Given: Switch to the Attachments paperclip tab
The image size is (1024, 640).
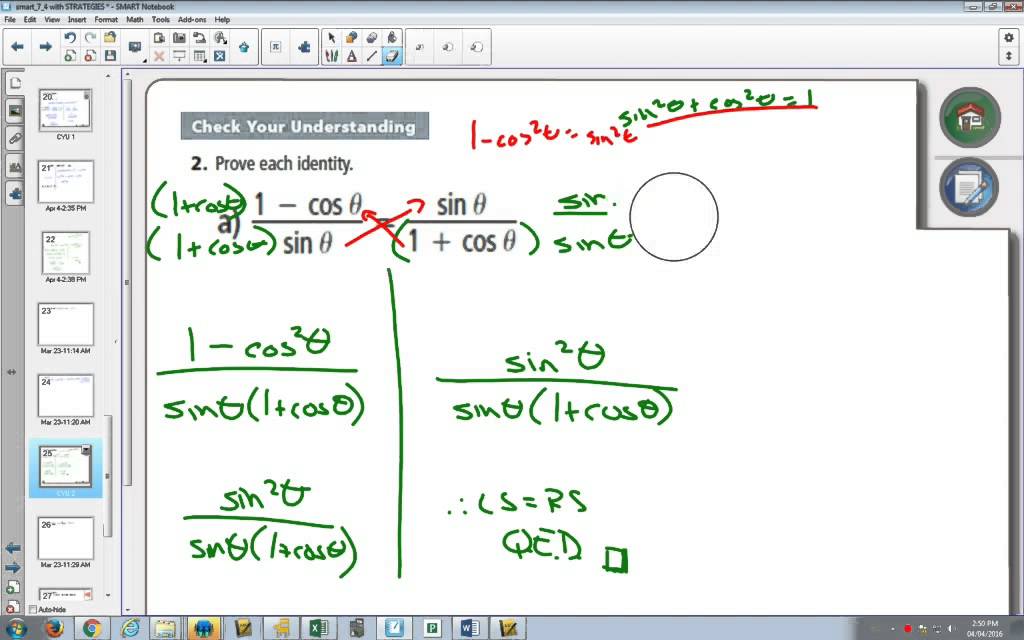Looking at the screenshot, I should (15, 138).
